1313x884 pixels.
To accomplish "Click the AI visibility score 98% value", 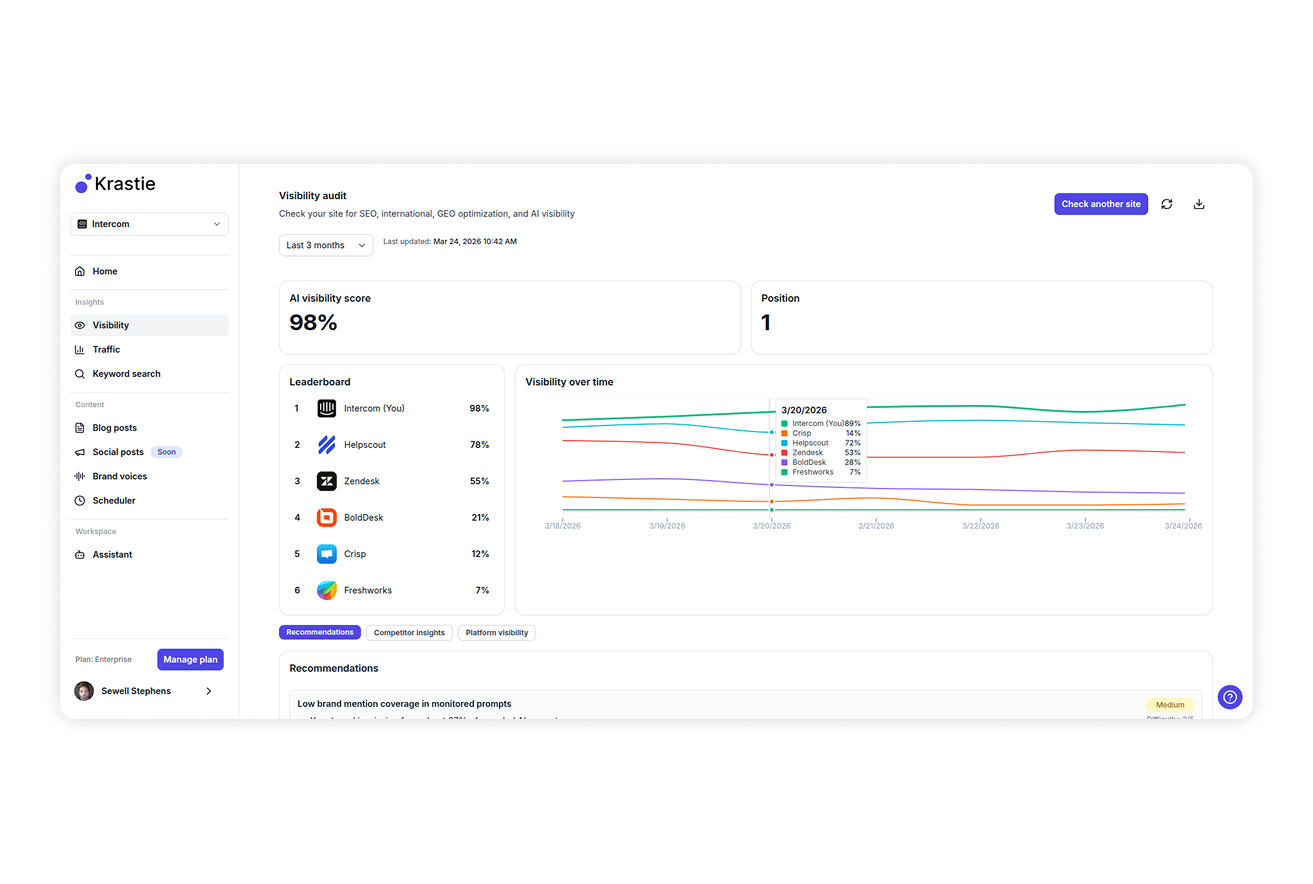I will coord(313,323).
